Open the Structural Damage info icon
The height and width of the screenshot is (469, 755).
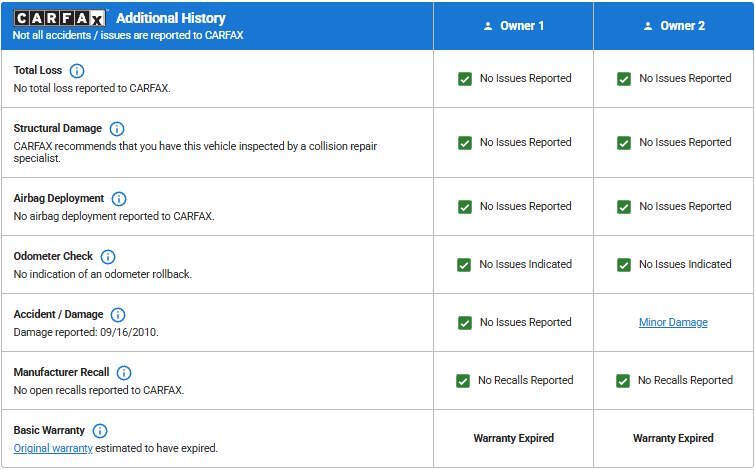[117, 129]
